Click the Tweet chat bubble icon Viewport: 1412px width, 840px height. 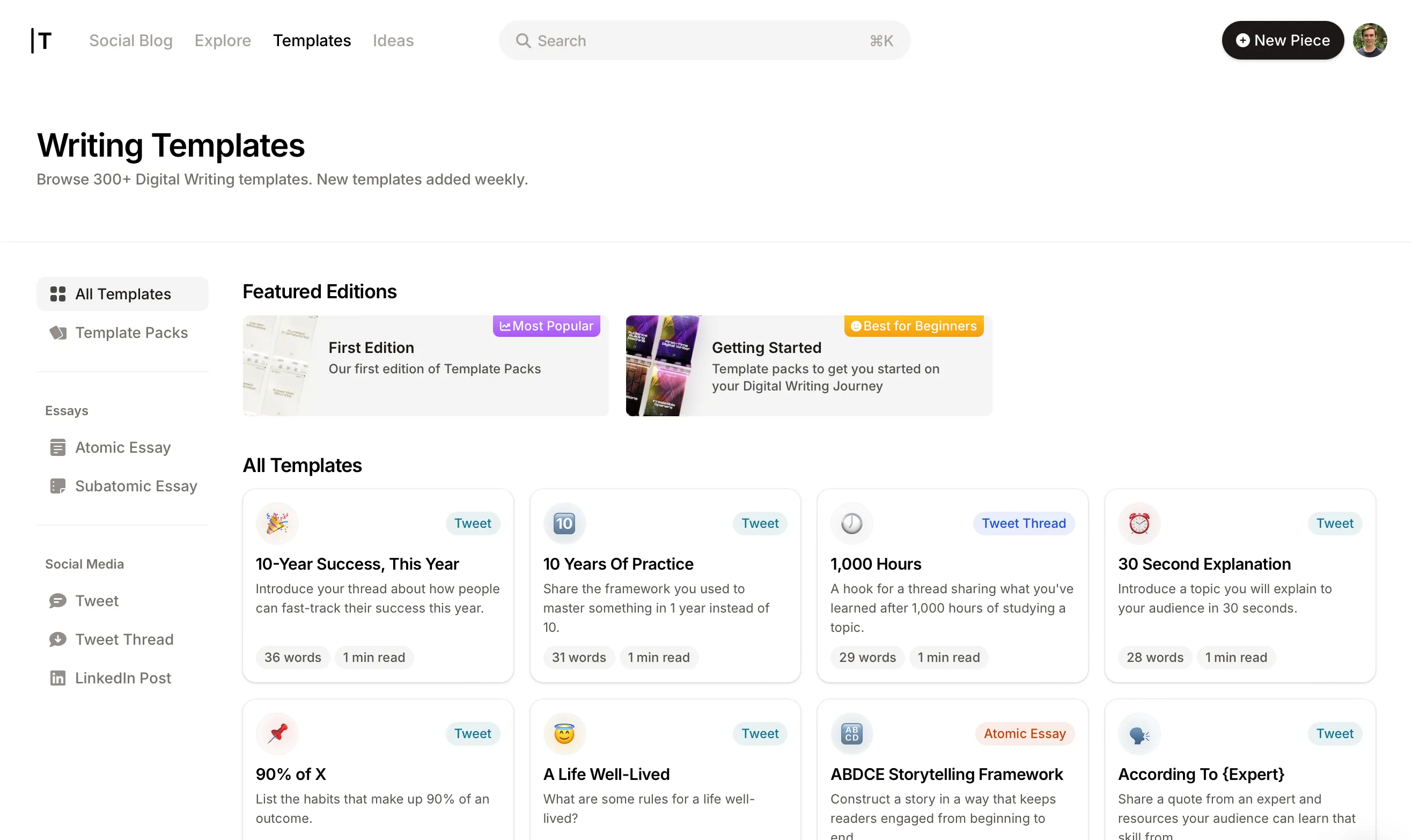pyautogui.click(x=58, y=601)
